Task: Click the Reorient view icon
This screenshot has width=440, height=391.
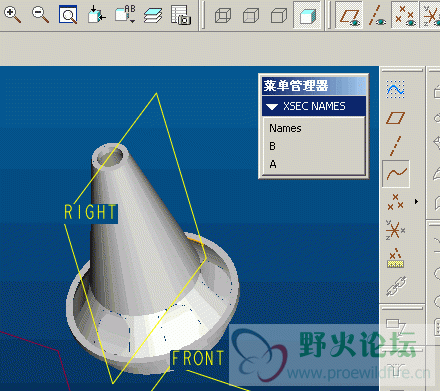Action: point(97,15)
